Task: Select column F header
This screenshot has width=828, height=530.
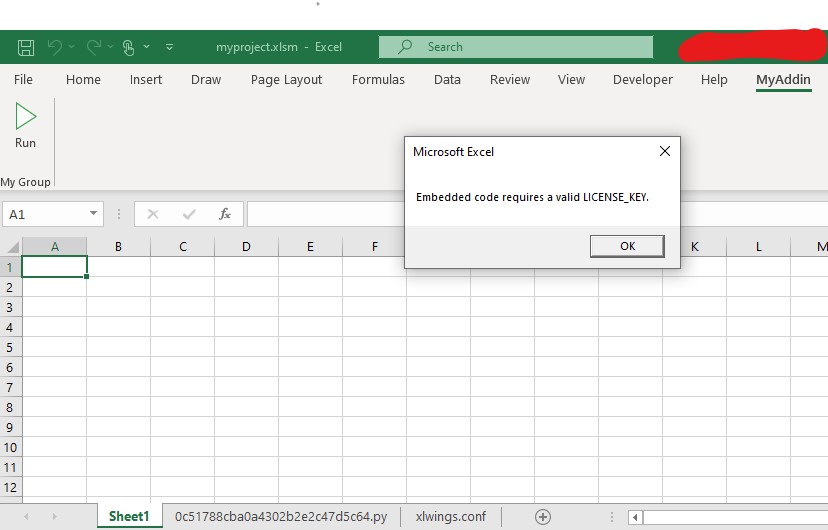Action: coord(374,247)
